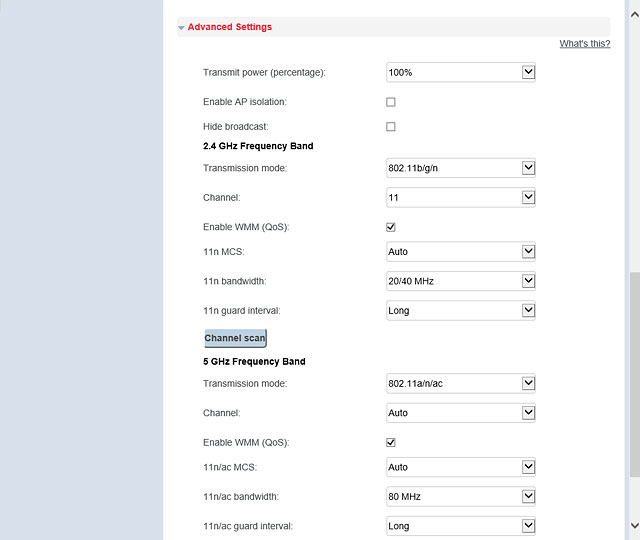Open the 11n/ac MCS dropdown
Screen dimensions: 640x540
point(460,467)
